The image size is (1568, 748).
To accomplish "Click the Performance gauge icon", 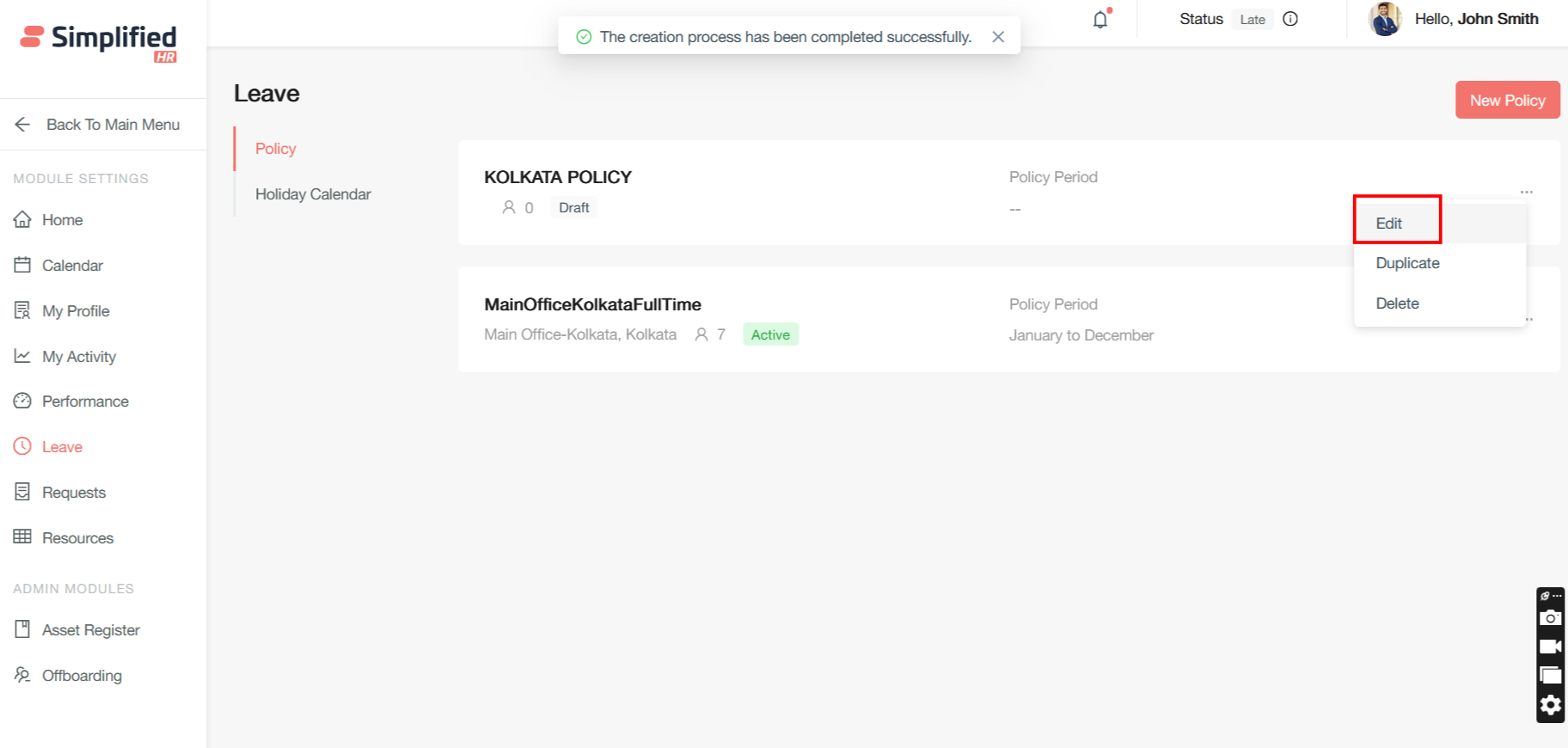I will [22, 401].
